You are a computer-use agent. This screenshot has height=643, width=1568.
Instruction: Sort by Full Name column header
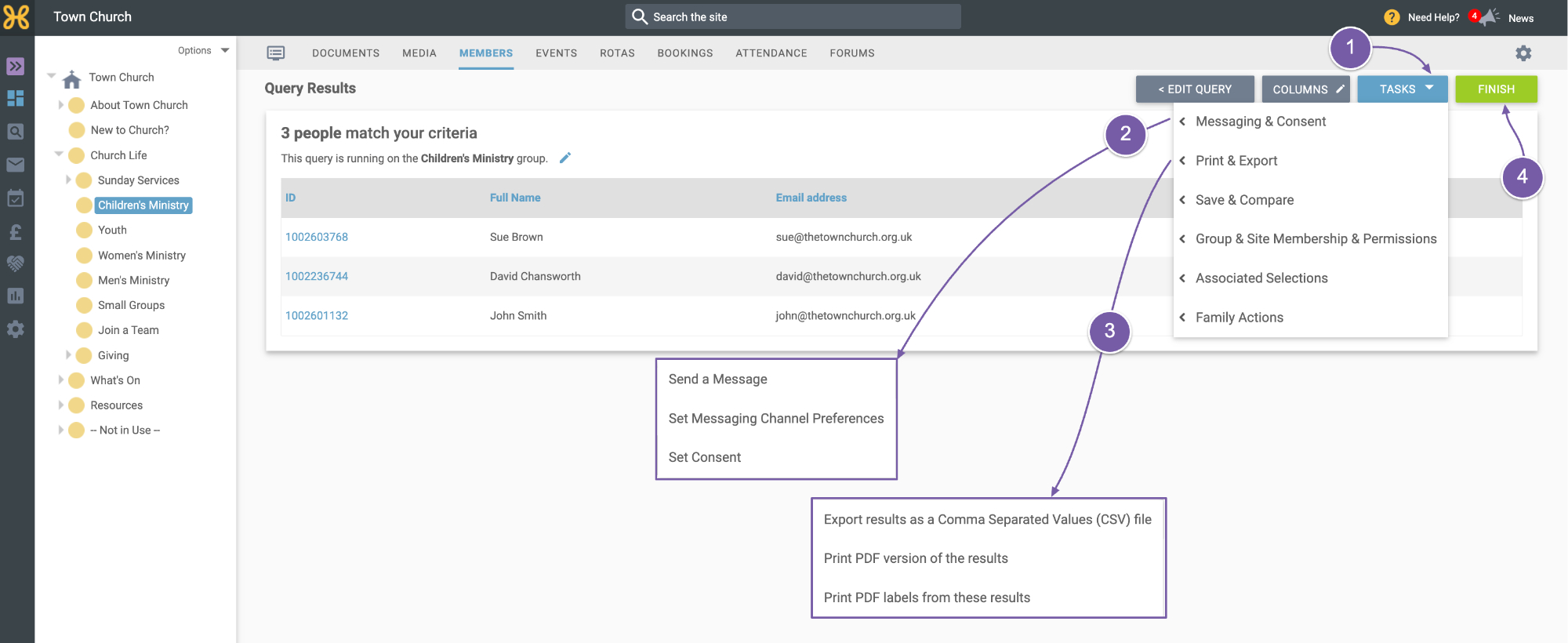[515, 198]
